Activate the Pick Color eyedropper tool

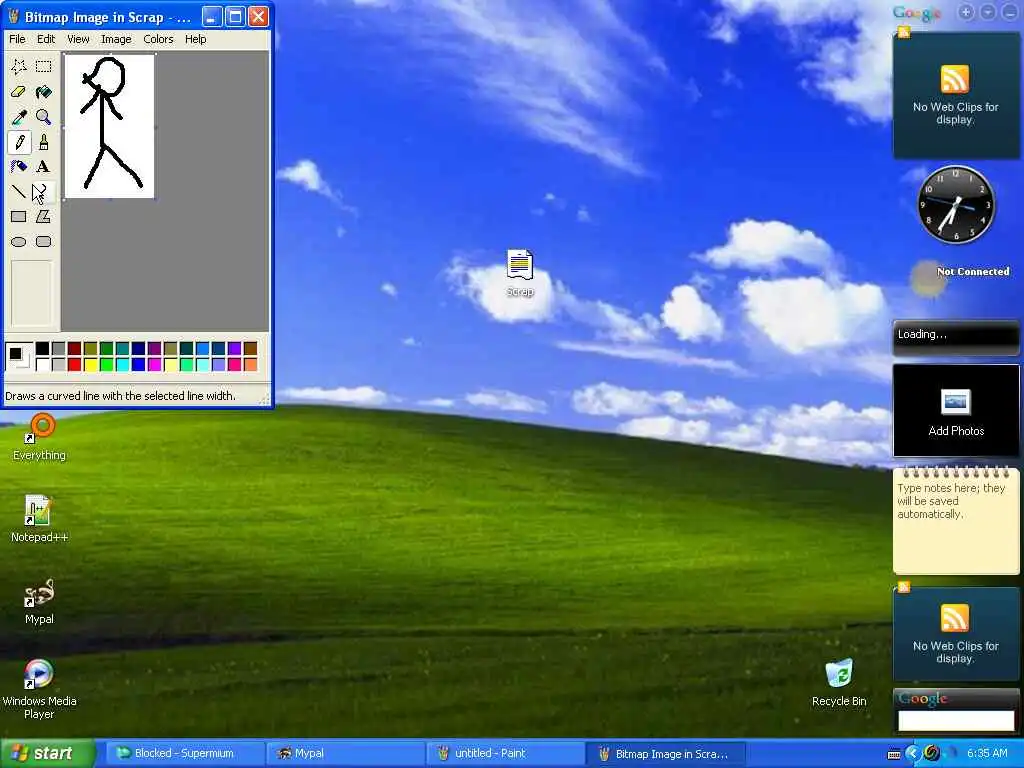point(19,117)
